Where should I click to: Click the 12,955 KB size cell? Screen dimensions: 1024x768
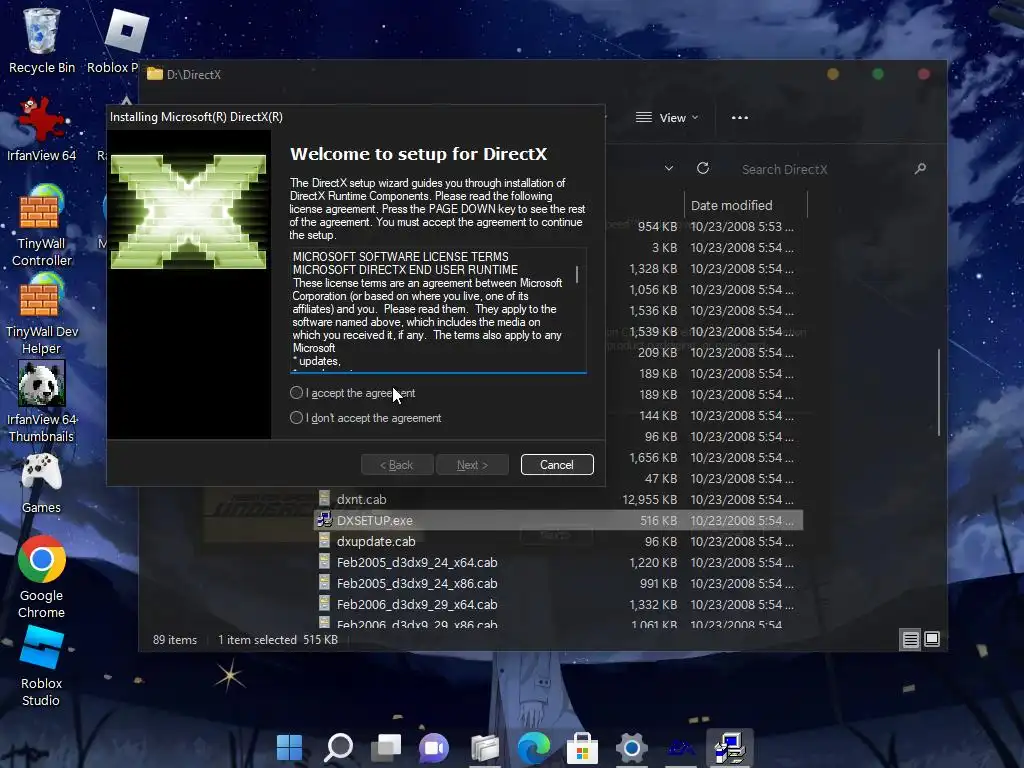pos(650,500)
